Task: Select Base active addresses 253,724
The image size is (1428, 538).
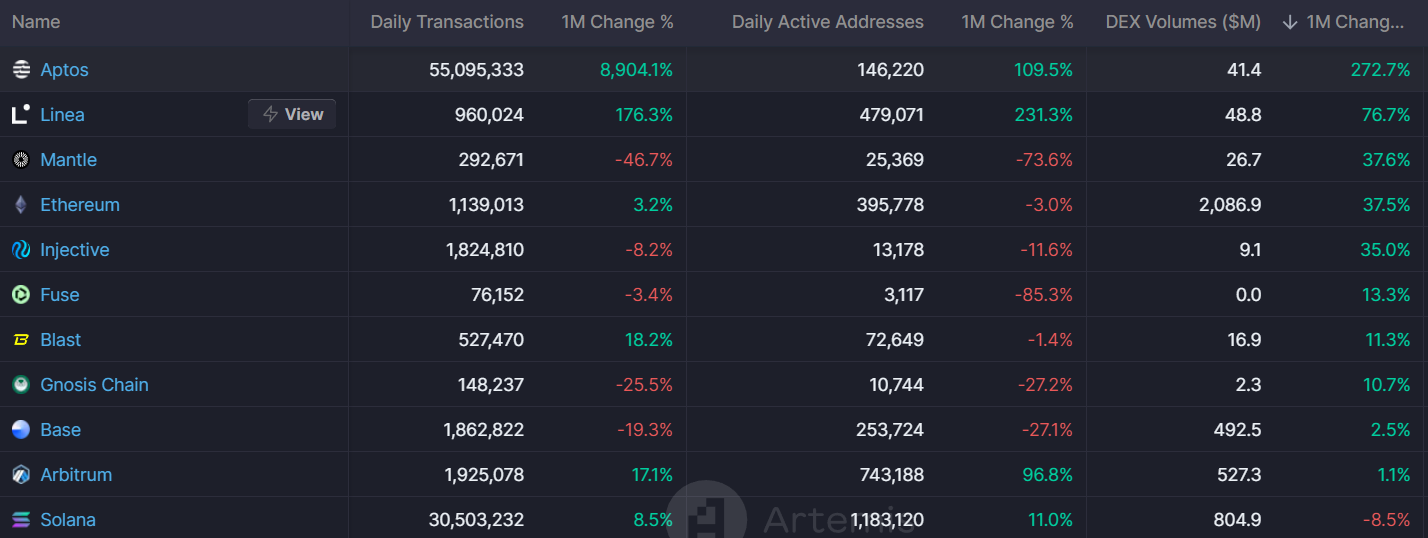Action: (x=890, y=430)
